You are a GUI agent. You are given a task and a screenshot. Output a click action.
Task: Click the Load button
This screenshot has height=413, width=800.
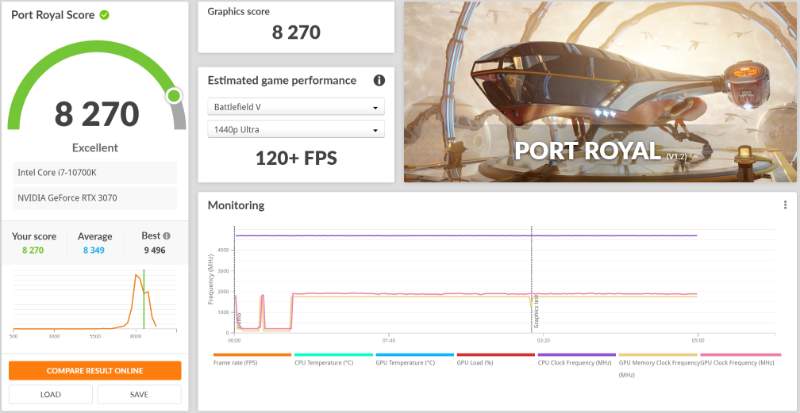point(51,394)
